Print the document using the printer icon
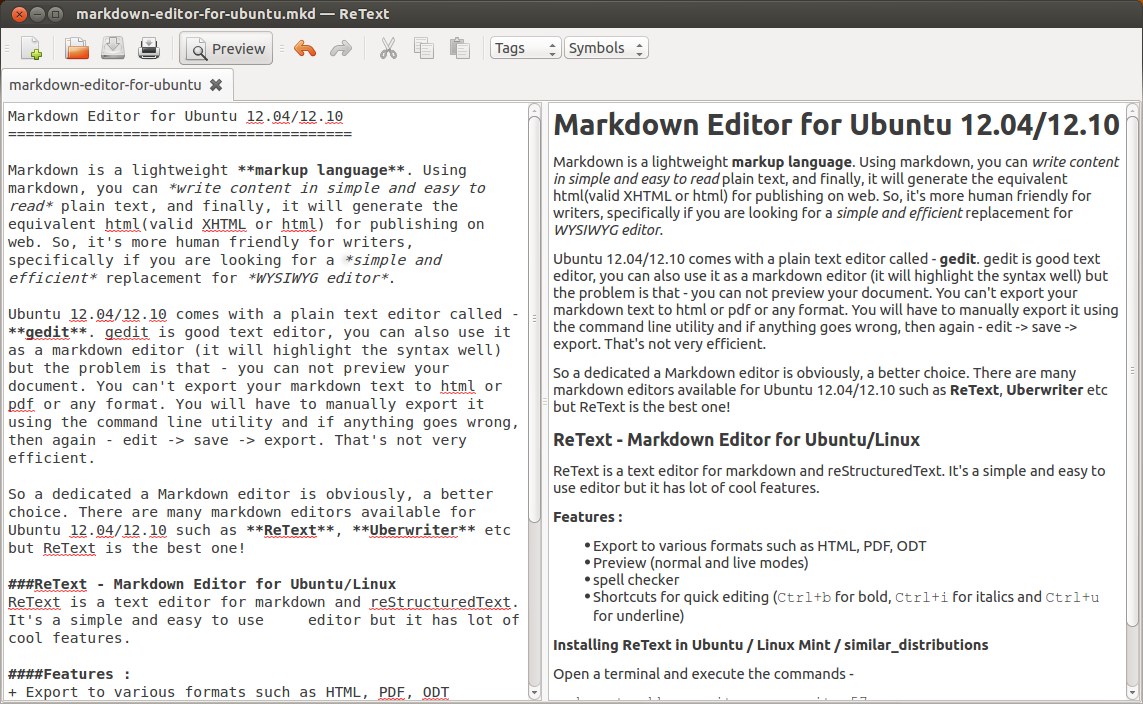 pos(149,49)
